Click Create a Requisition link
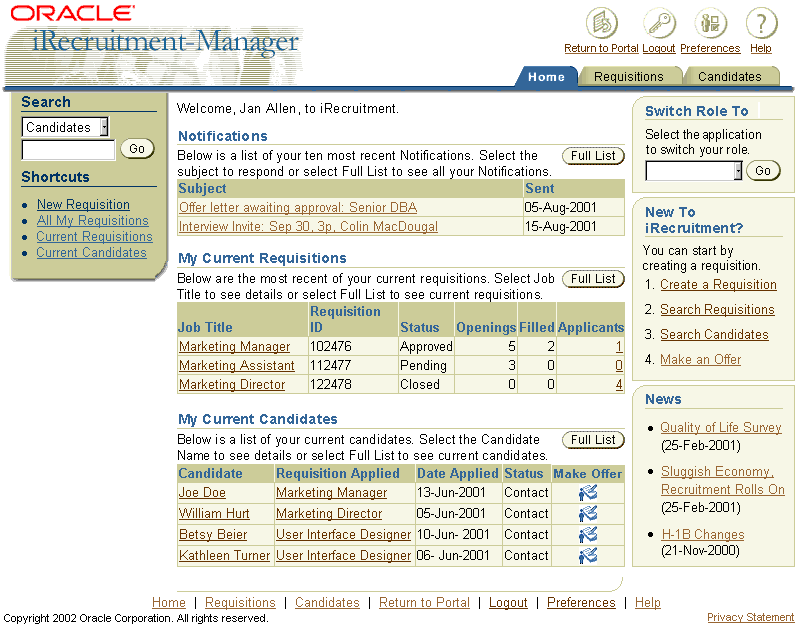800x628 pixels. click(718, 285)
